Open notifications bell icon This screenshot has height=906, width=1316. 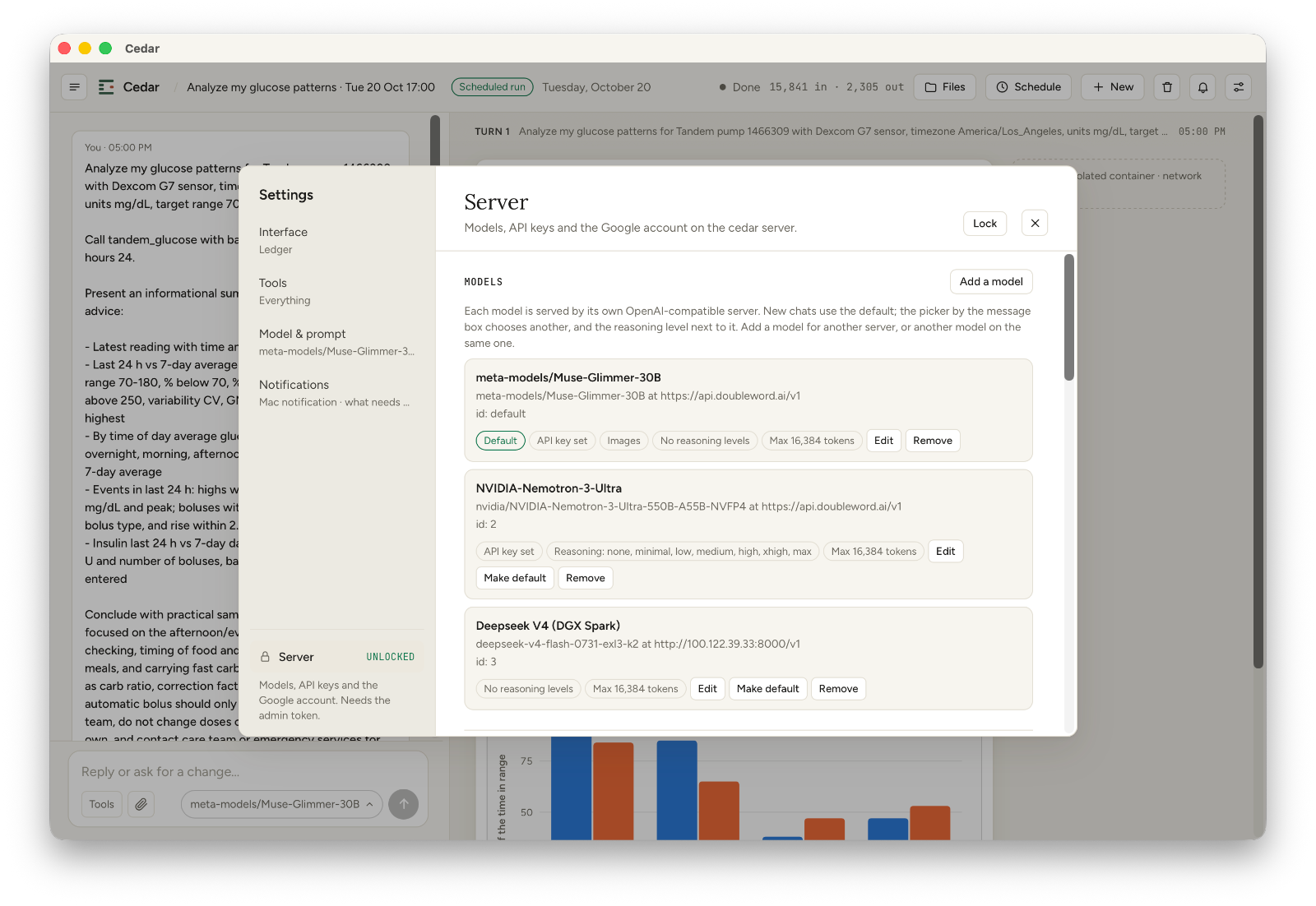pyautogui.click(x=1202, y=87)
